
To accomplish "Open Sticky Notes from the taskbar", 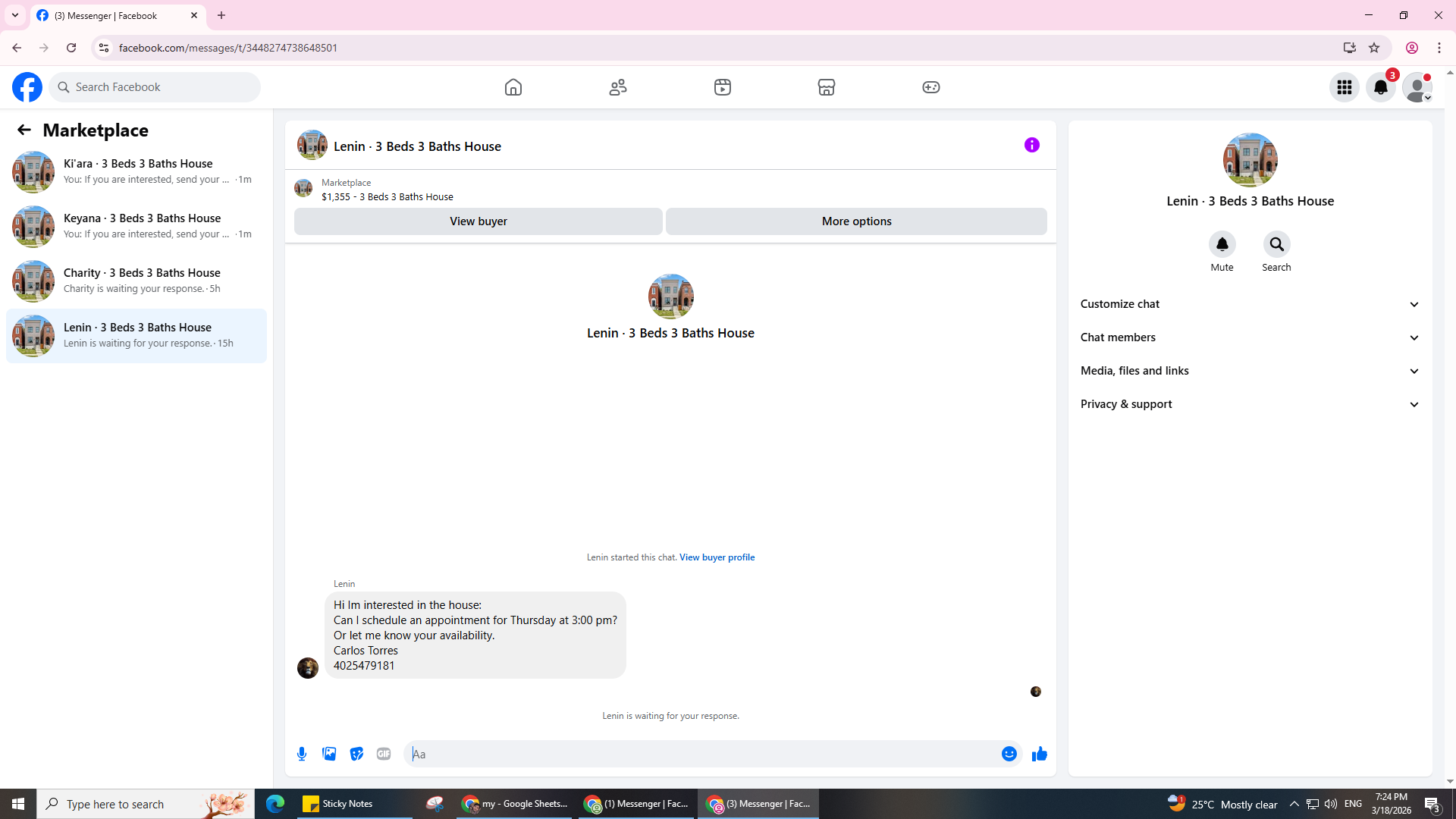I will (337, 804).
